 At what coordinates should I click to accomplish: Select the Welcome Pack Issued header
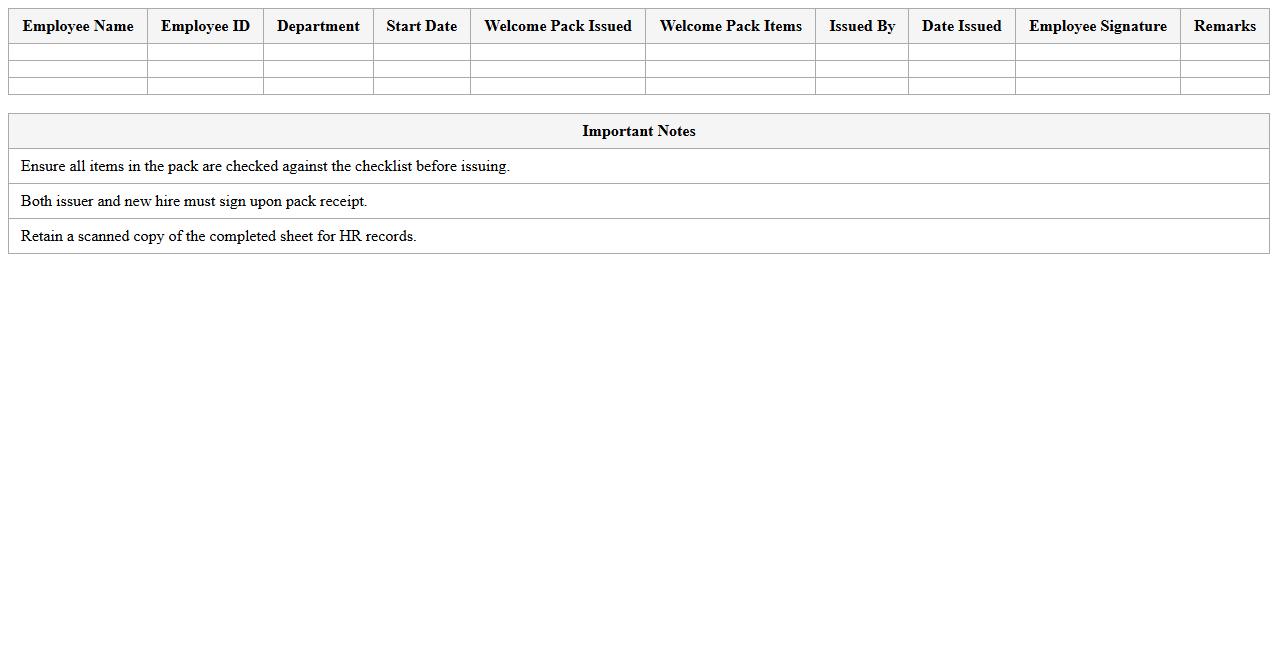(x=557, y=26)
